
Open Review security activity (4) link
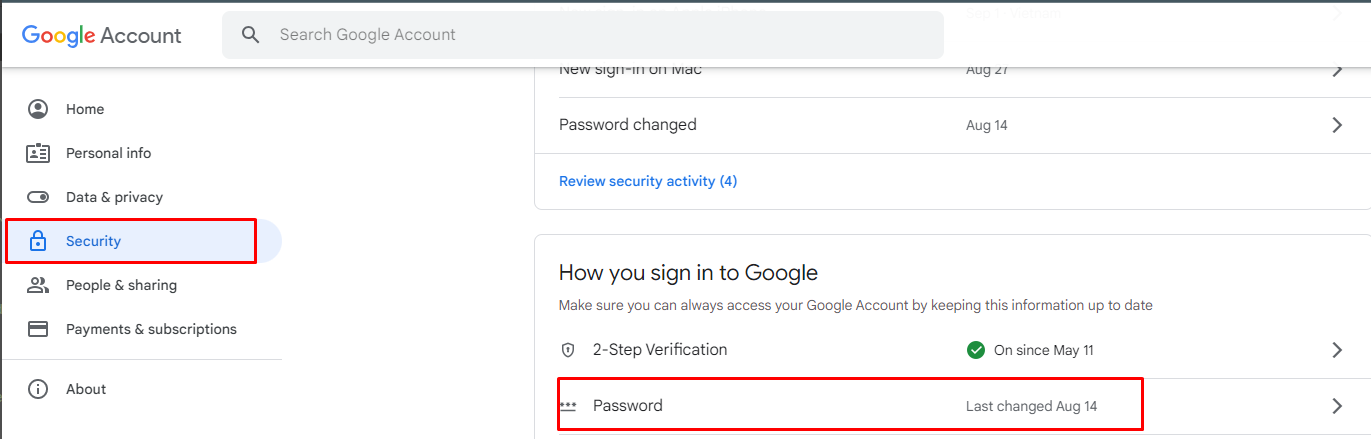tap(647, 181)
